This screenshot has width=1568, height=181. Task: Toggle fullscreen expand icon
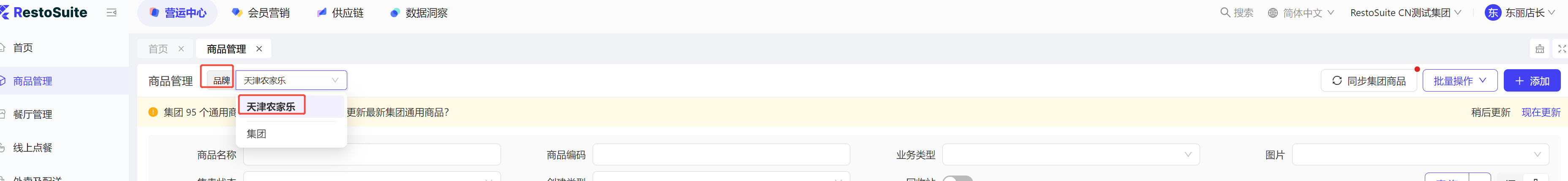tap(1561, 49)
